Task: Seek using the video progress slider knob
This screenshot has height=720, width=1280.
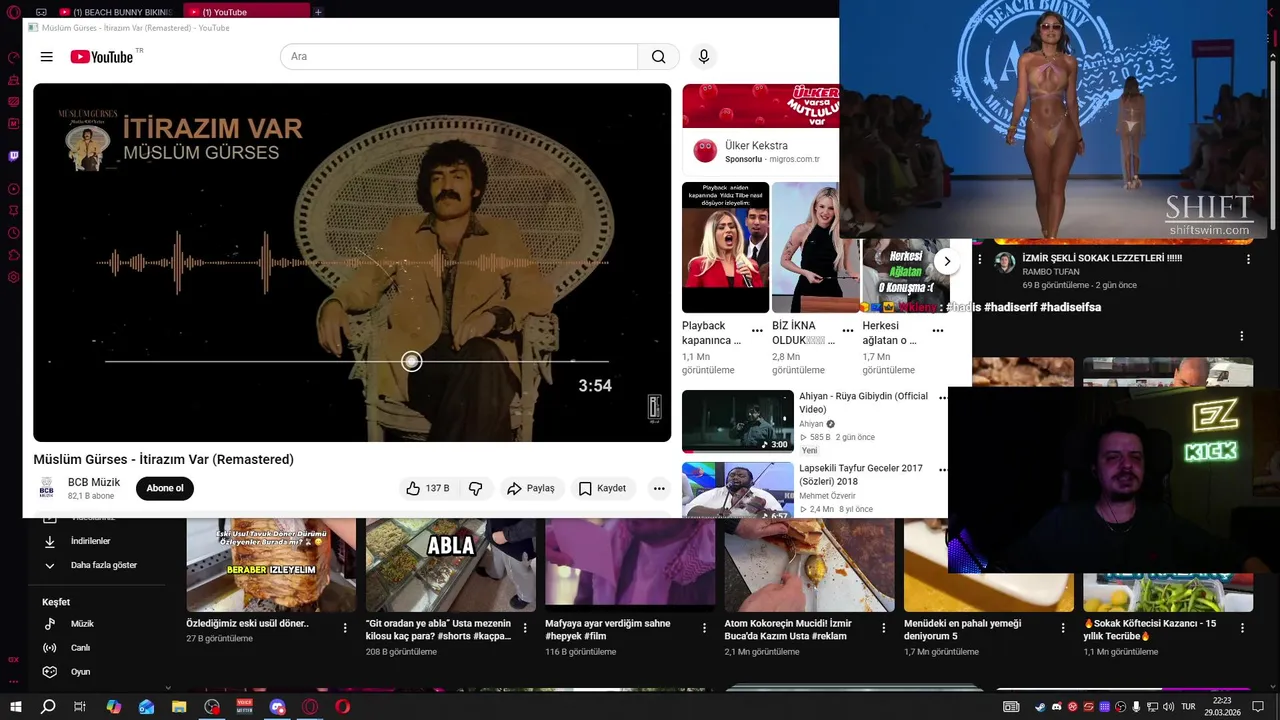Action: [x=411, y=361]
